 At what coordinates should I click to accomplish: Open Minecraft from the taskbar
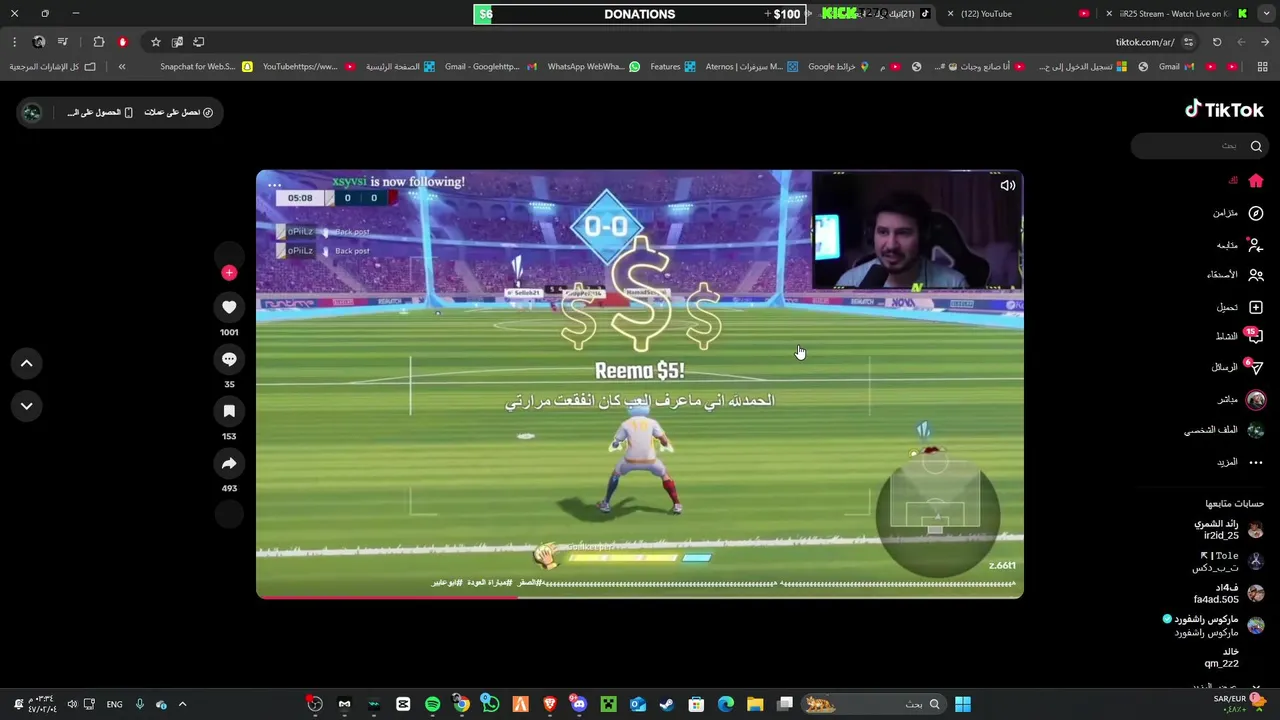[x=608, y=704]
